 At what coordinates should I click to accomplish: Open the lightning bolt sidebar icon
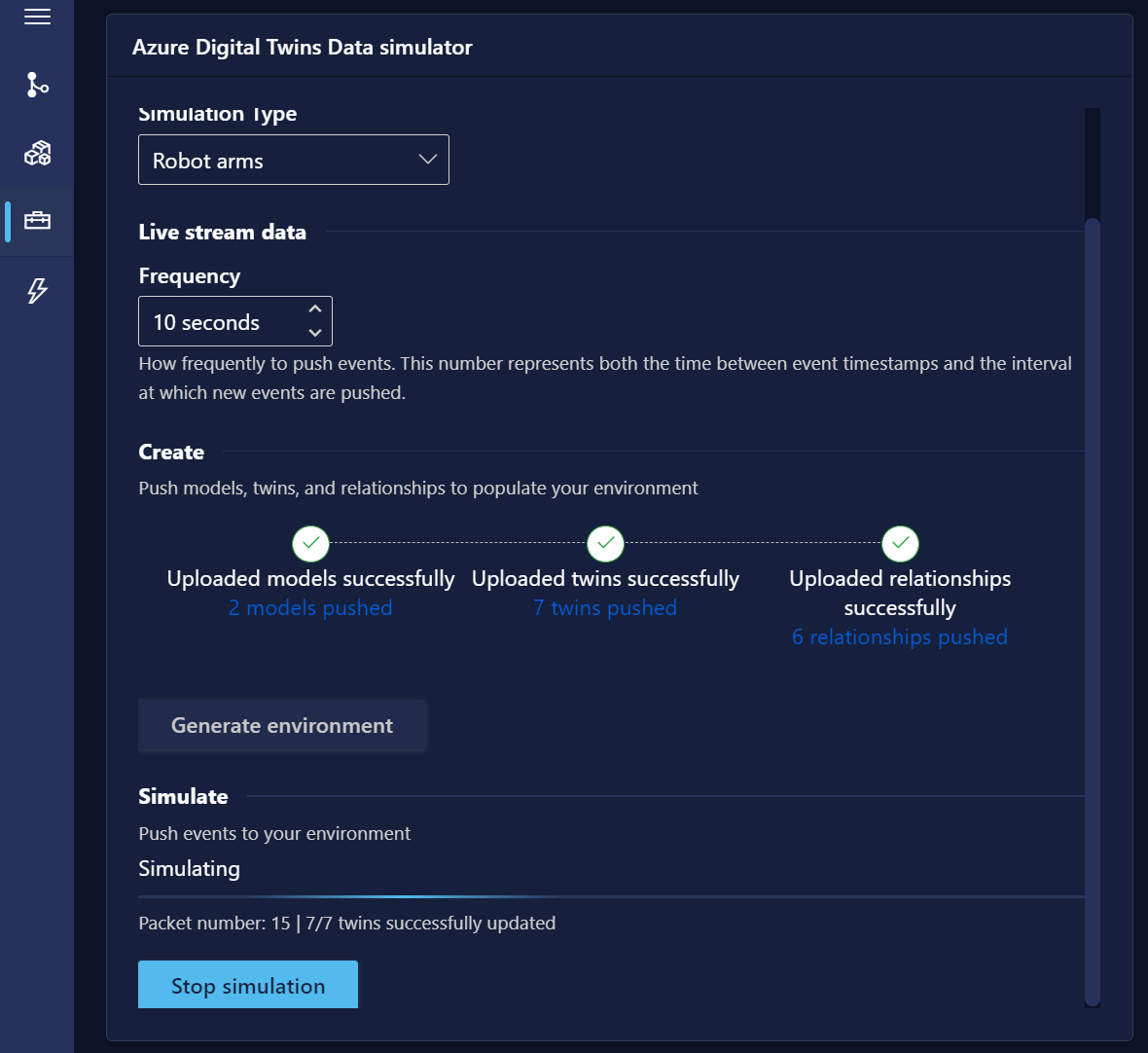pyautogui.click(x=37, y=290)
